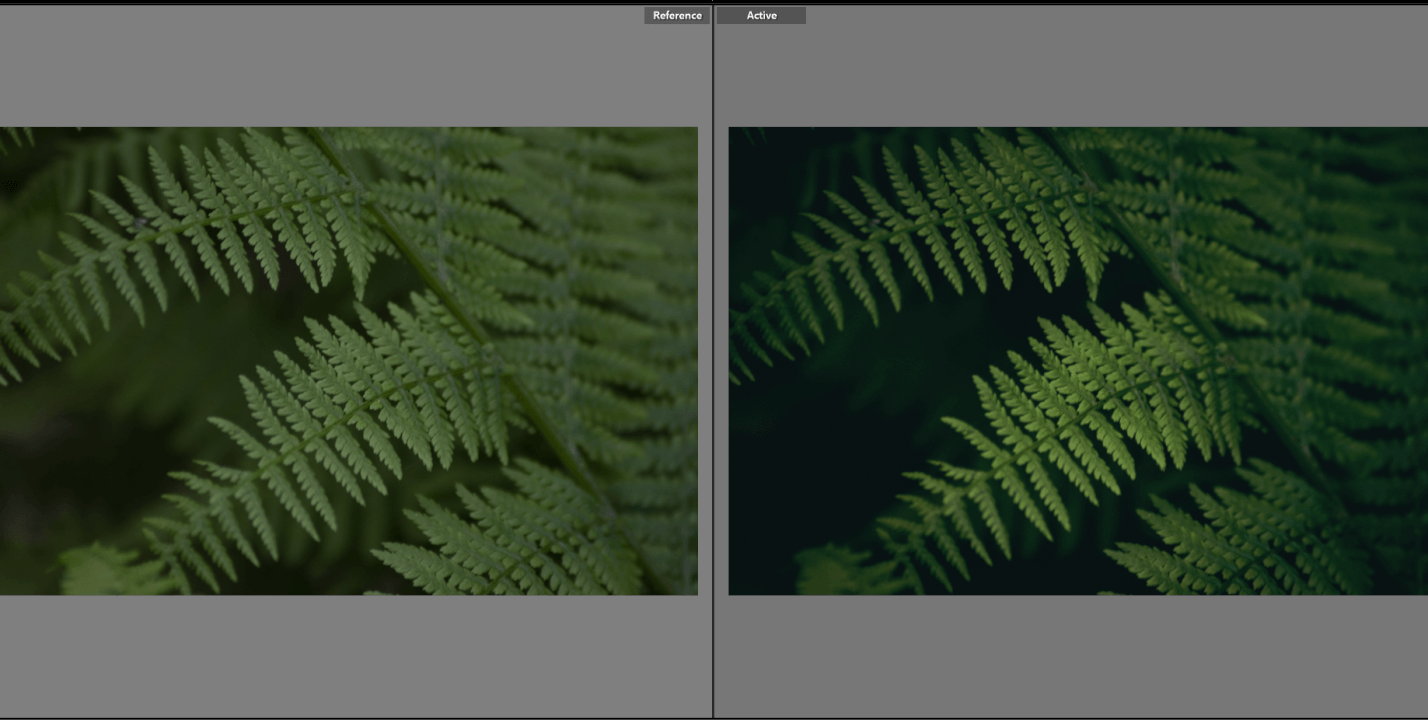Click empty gray area below Active photo

click(x=1080, y=655)
